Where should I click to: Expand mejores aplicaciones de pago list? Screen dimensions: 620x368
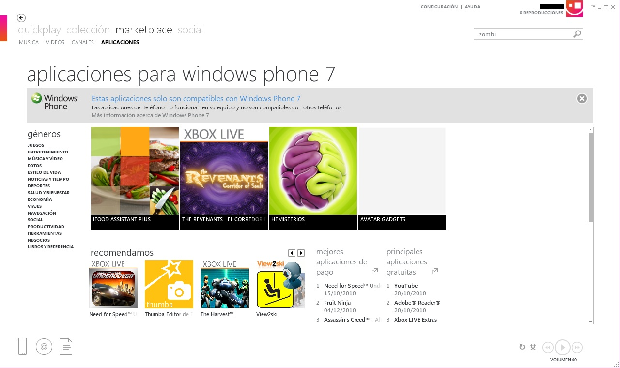(x=375, y=270)
